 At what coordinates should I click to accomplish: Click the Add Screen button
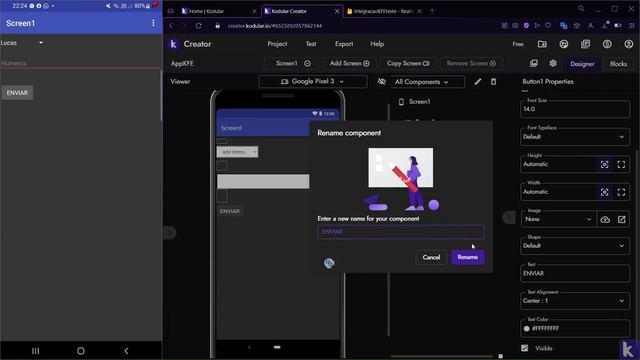point(349,63)
